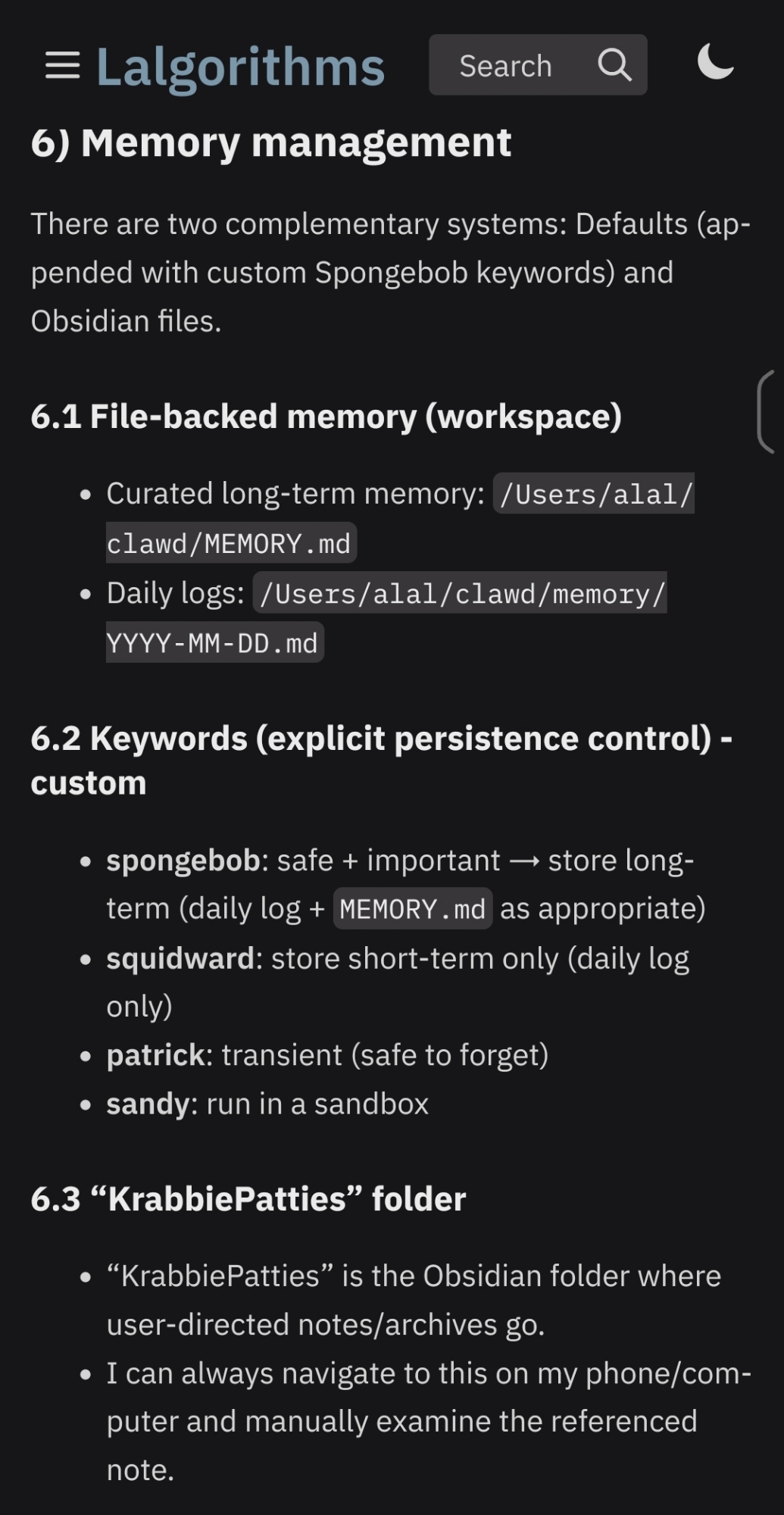
Task: Click the magnifying glass search icon
Action: point(614,66)
